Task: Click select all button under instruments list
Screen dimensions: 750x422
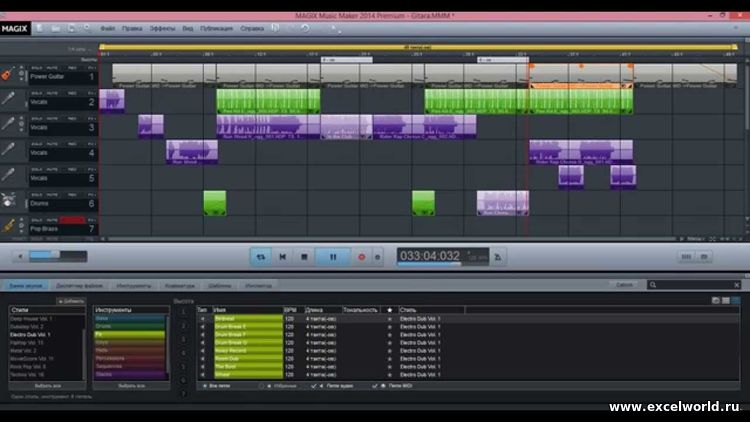Action: click(131, 386)
